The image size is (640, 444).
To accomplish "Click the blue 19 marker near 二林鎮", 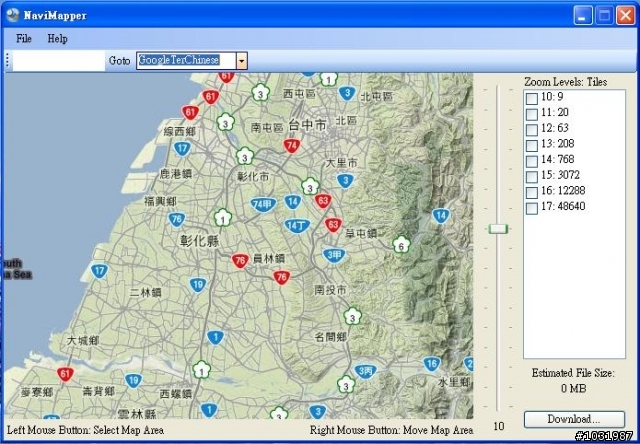I will 198,285.
